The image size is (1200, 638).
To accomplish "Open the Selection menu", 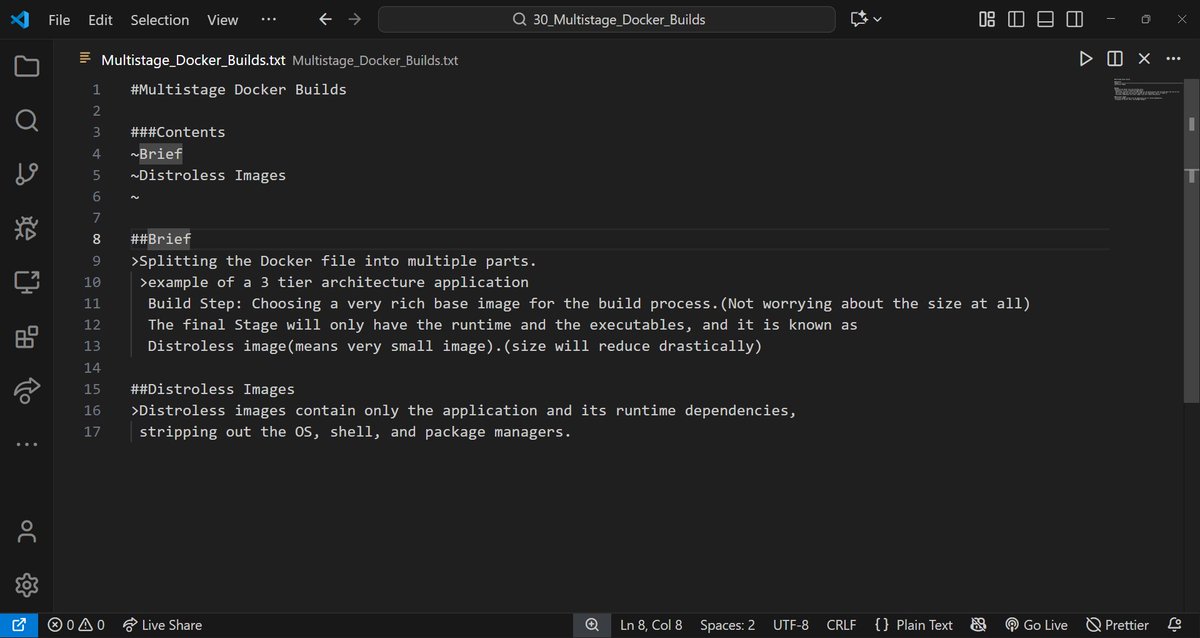I will pyautogui.click(x=160, y=19).
